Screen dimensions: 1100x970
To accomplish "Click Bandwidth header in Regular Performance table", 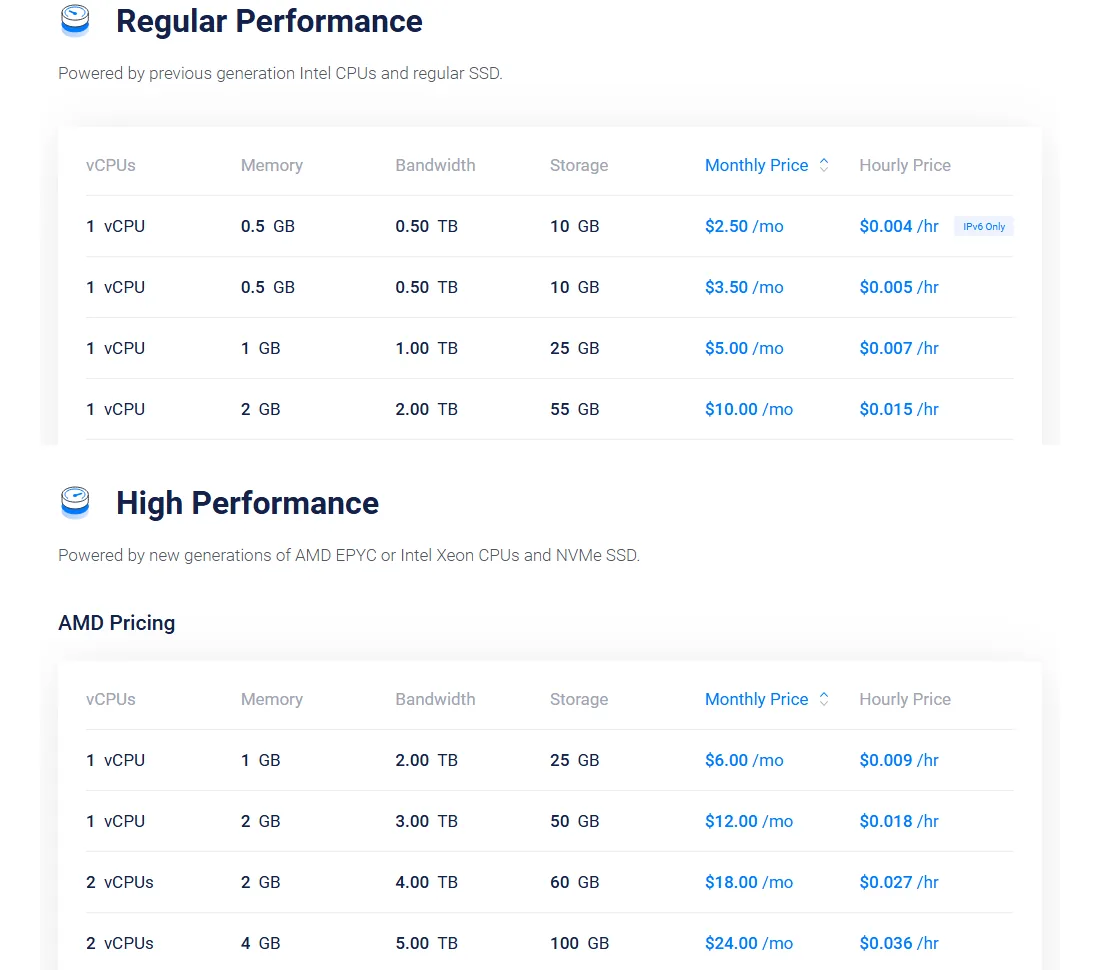I will point(435,165).
